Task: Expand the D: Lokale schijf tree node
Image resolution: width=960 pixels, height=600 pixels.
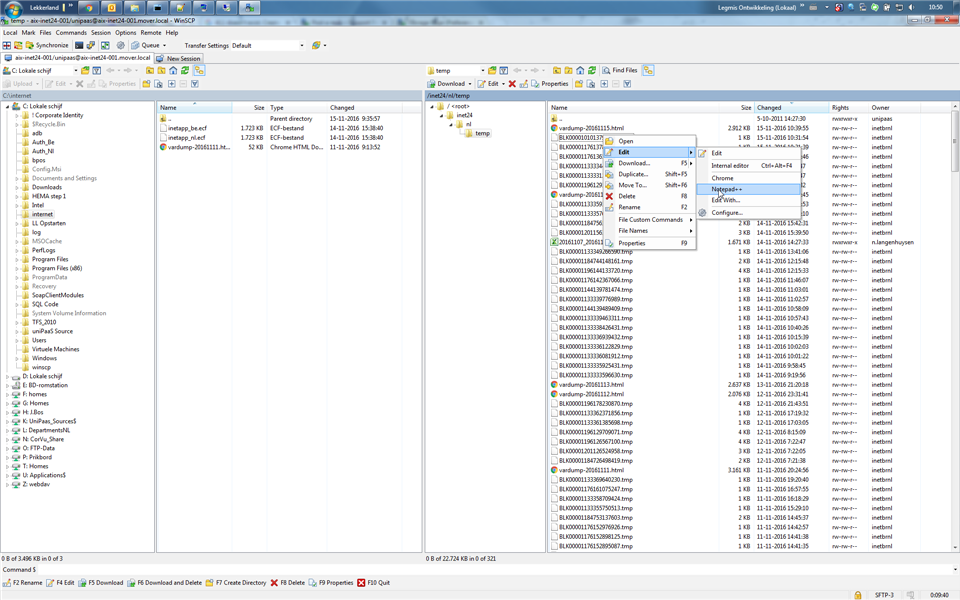Action: click(x=8, y=376)
